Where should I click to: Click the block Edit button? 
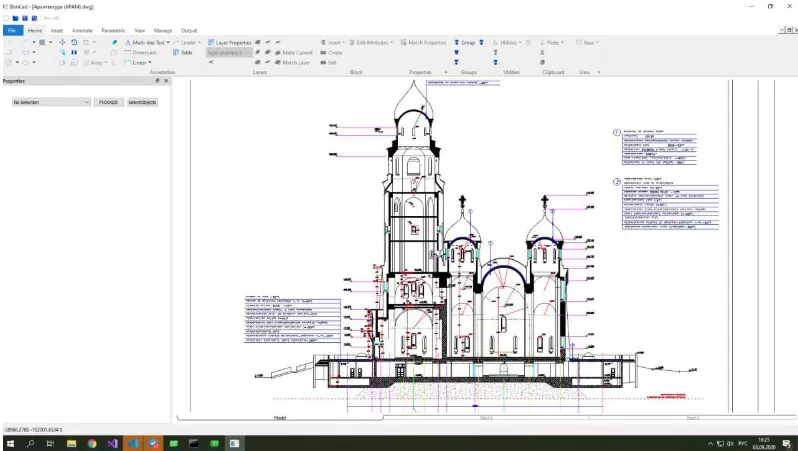pyautogui.click(x=328, y=63)
